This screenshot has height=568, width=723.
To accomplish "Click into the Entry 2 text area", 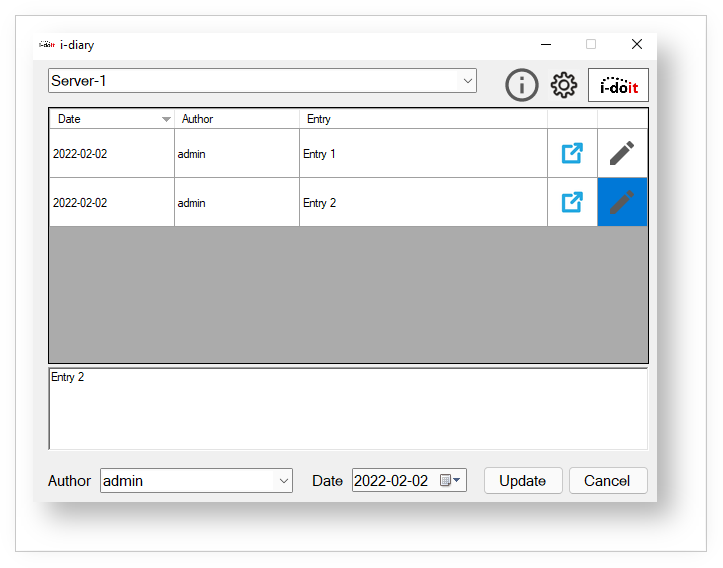I will [x=347, y=410].
